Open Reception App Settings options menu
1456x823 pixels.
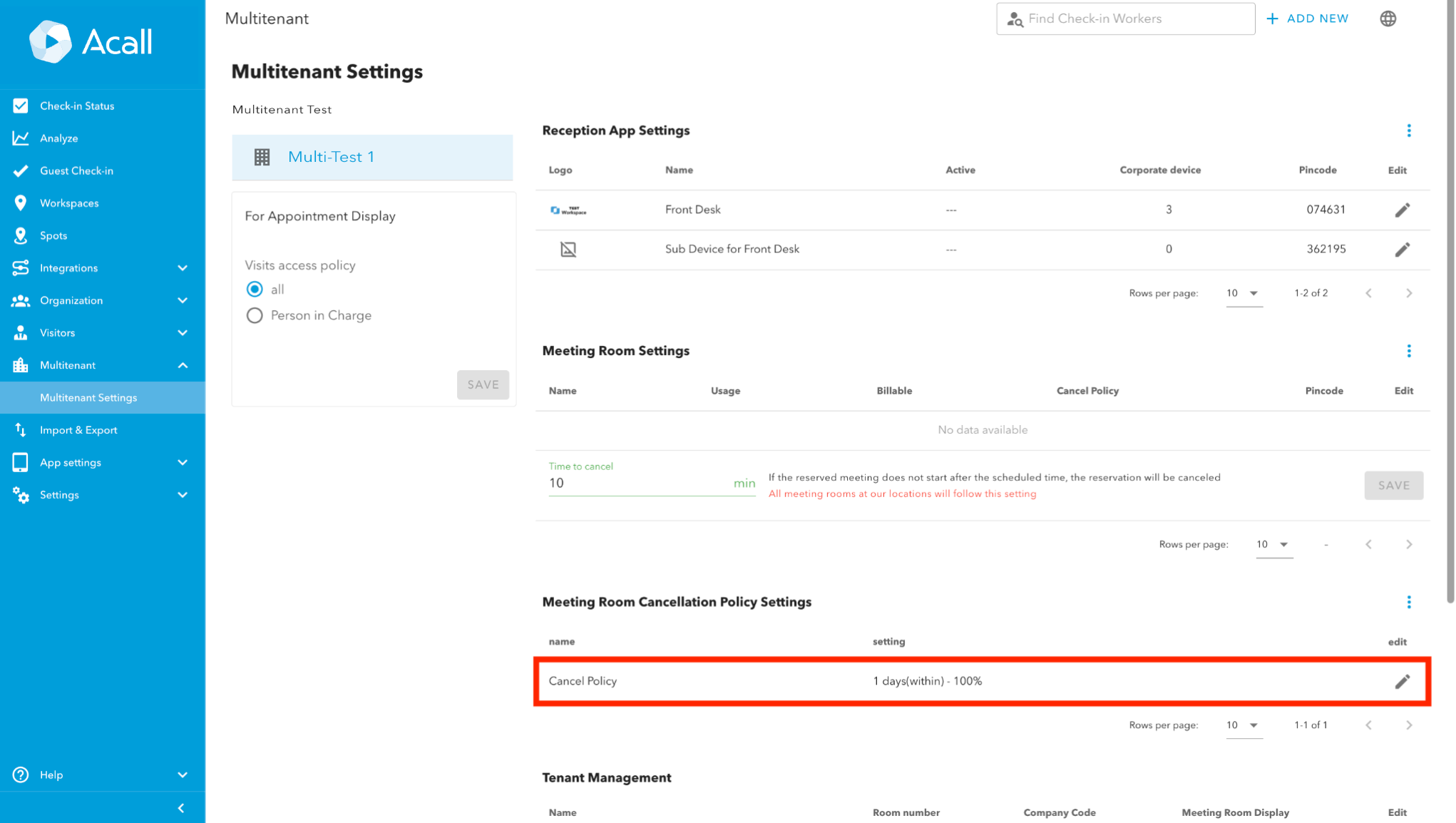(x=1408, y=131)
